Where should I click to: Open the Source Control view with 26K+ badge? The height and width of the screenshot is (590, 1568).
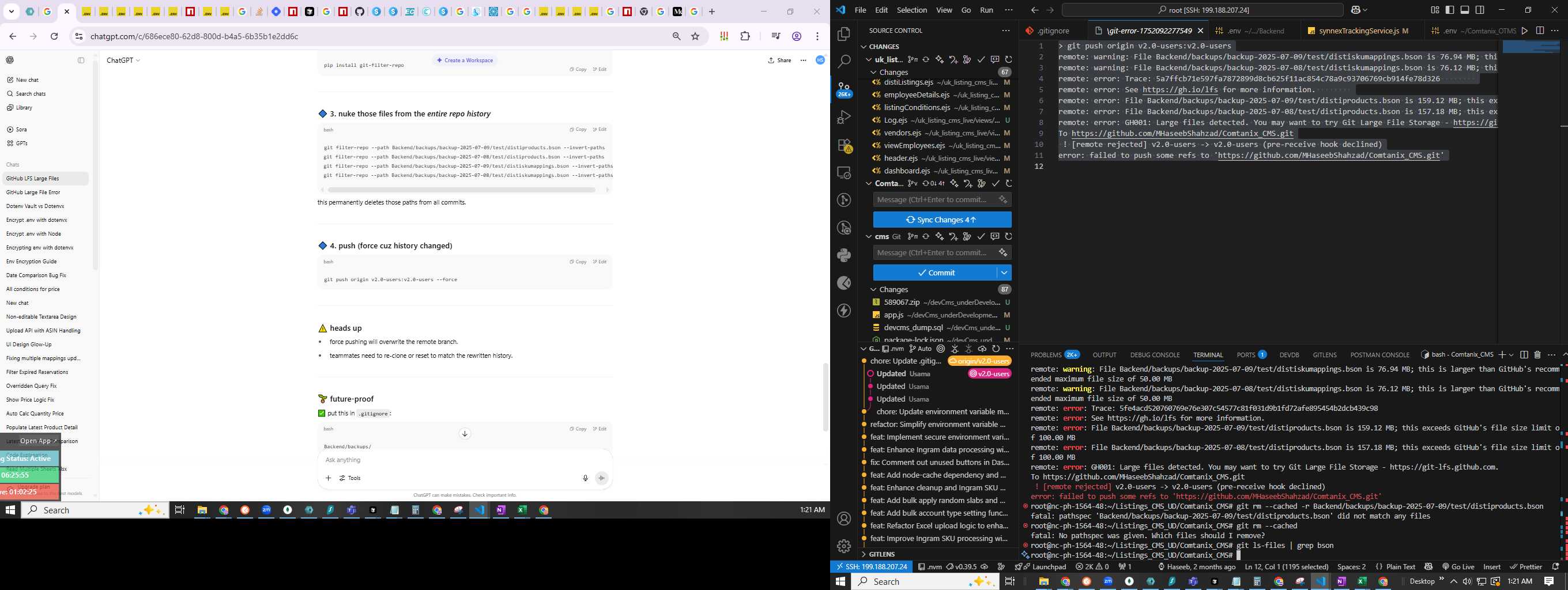(x=843, y=89)
